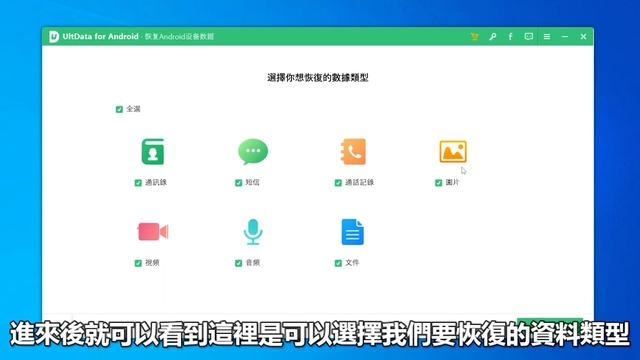640x360 pixels.
Task: Click the UltData logo in title bar
Action: coord(54,36)
